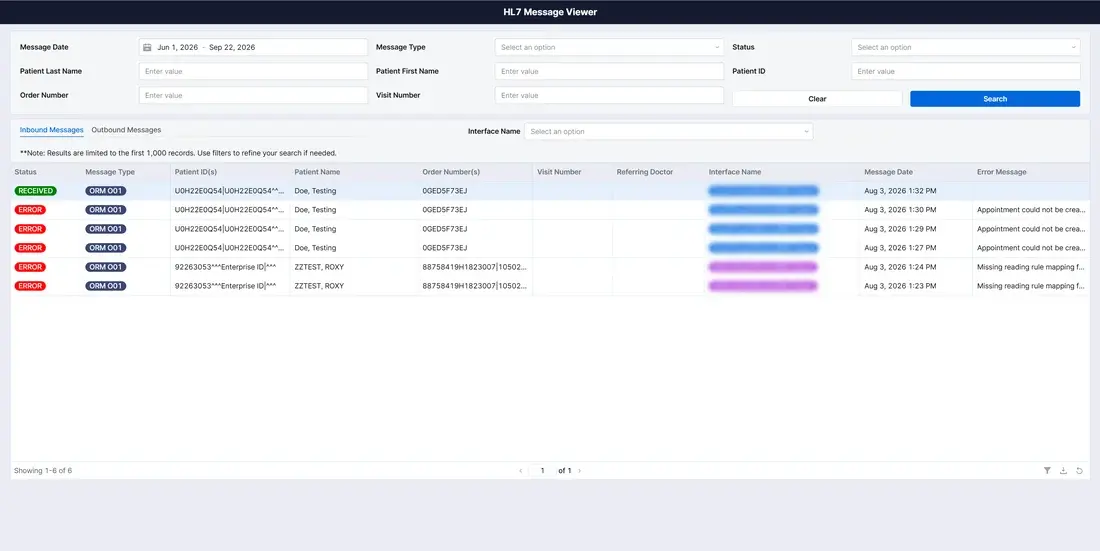Click the Search button
Viewport: 1100px width, 551px height.
995,99
